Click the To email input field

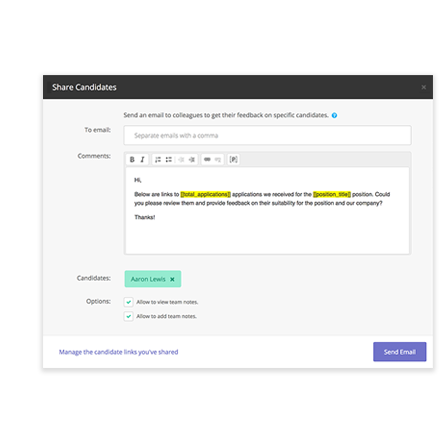point(267,135)
